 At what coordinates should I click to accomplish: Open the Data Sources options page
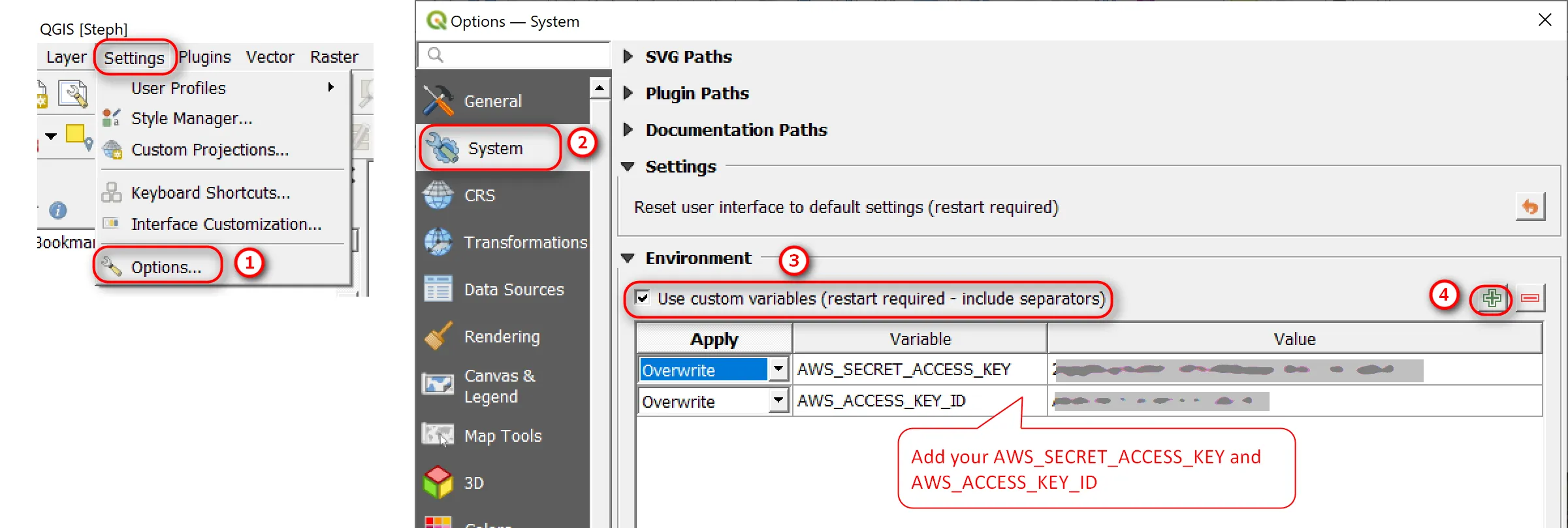pyautogui.click(x=503, y=289)
